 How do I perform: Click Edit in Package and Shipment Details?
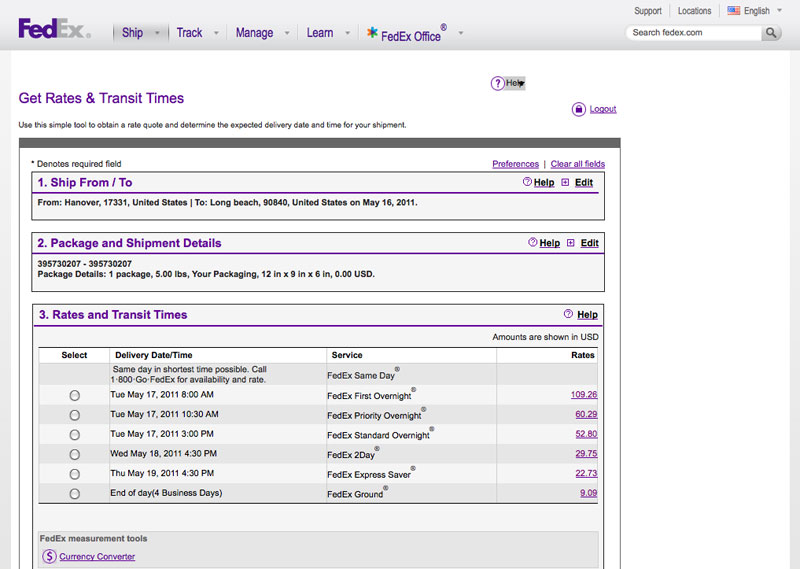[589, 243]
